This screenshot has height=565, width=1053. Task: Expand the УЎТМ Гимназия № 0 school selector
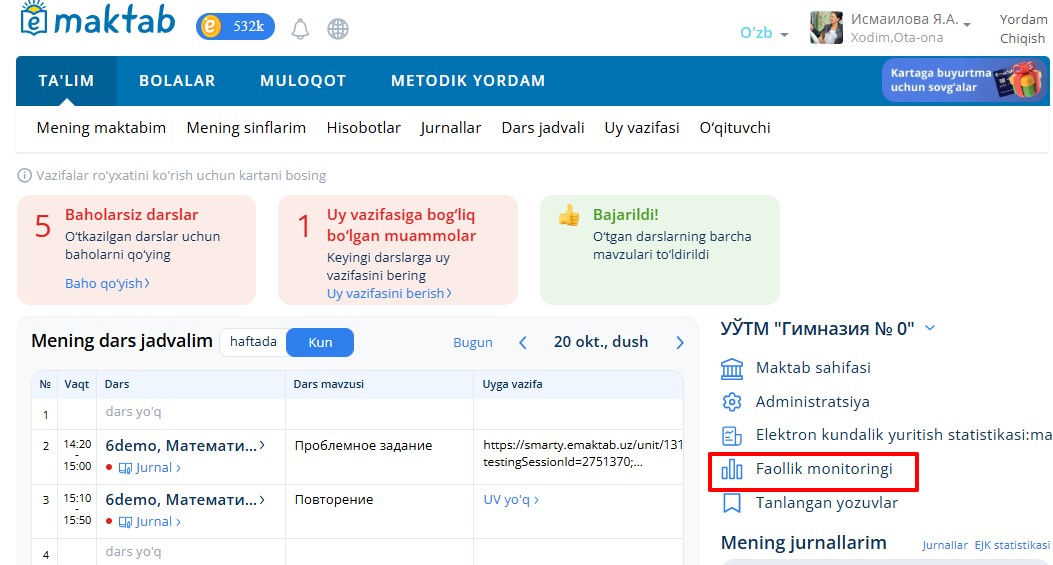click(930, 328)
